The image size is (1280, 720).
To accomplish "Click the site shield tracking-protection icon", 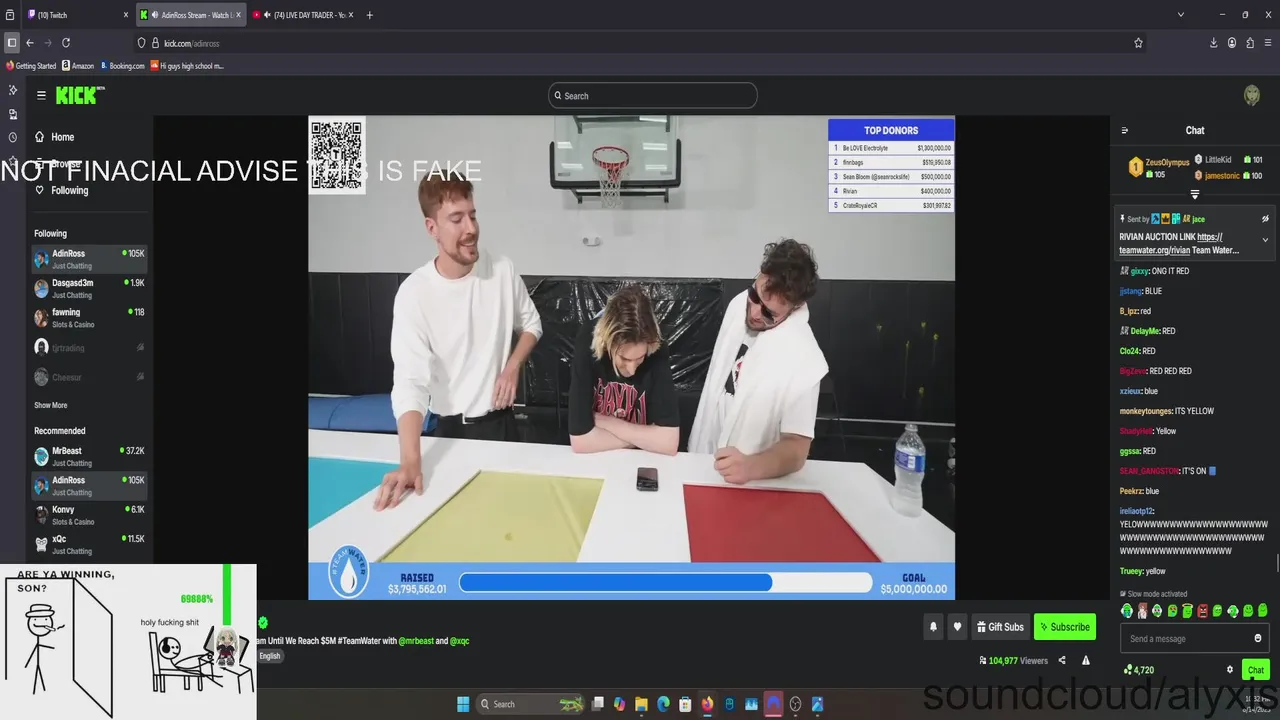I will pyautogui.click(x=142, y=43).
